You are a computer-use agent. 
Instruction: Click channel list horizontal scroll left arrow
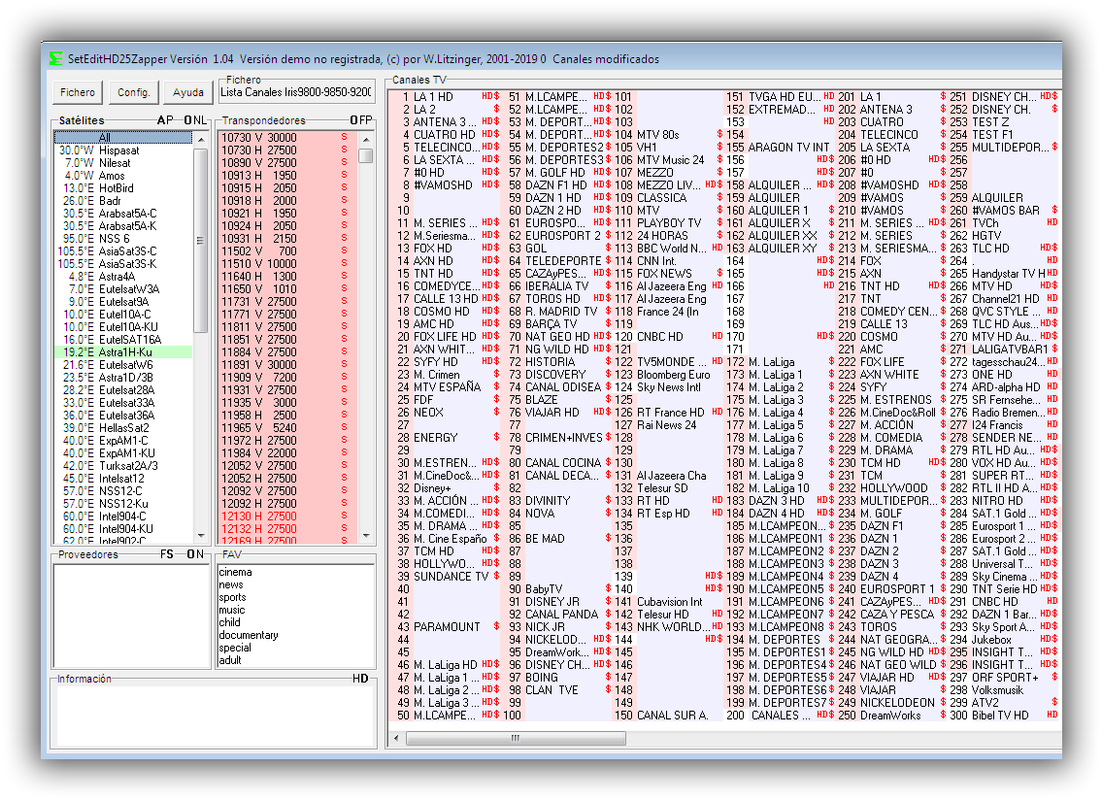(x=397, y=738)
